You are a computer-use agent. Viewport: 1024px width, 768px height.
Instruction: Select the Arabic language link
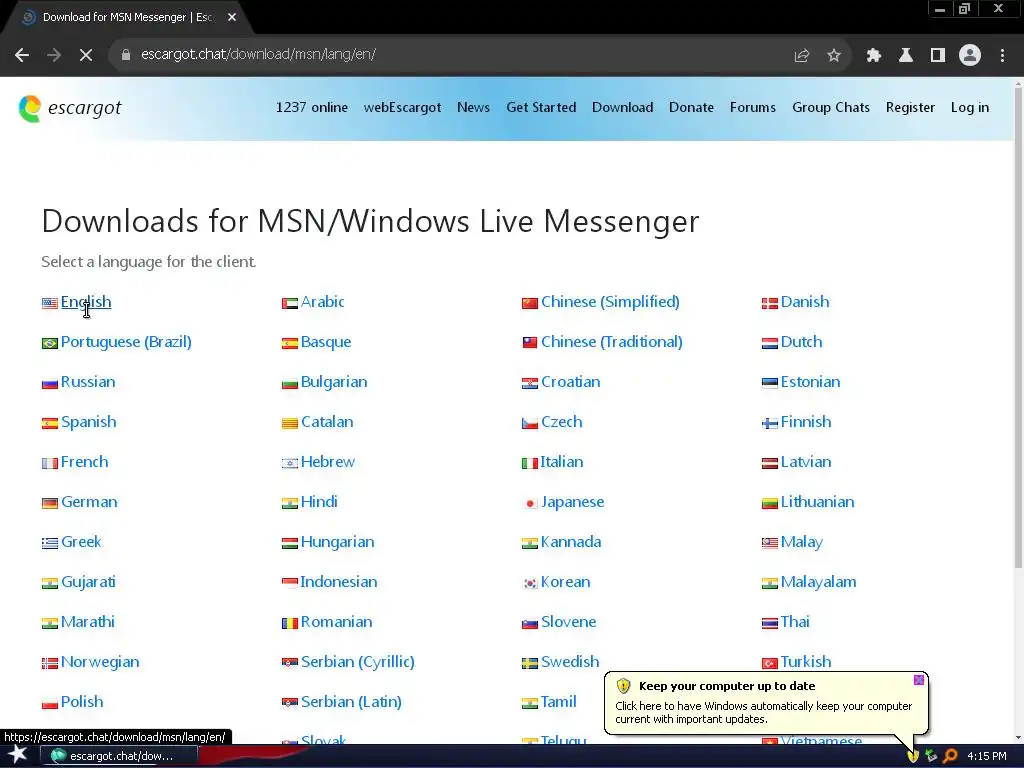pos(323,302)
